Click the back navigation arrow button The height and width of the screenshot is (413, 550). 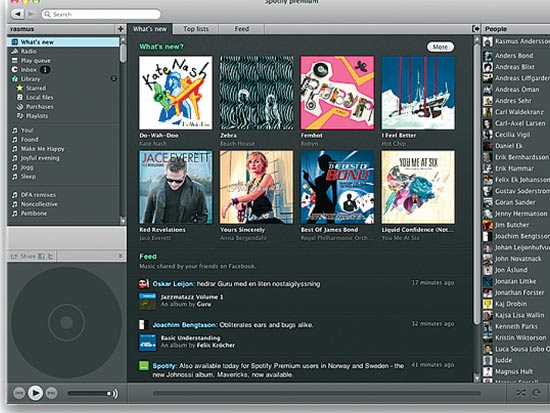tap(18, 14)
